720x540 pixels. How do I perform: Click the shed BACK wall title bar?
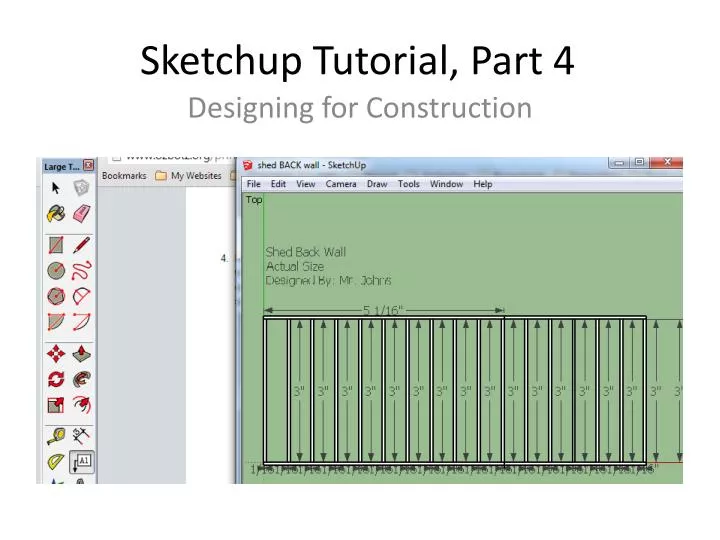(311, 165)
